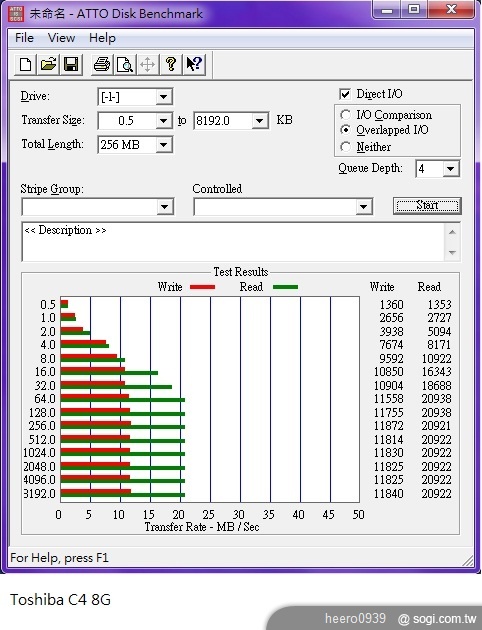
Task: Click inside the Description text box
Action: 233,242
